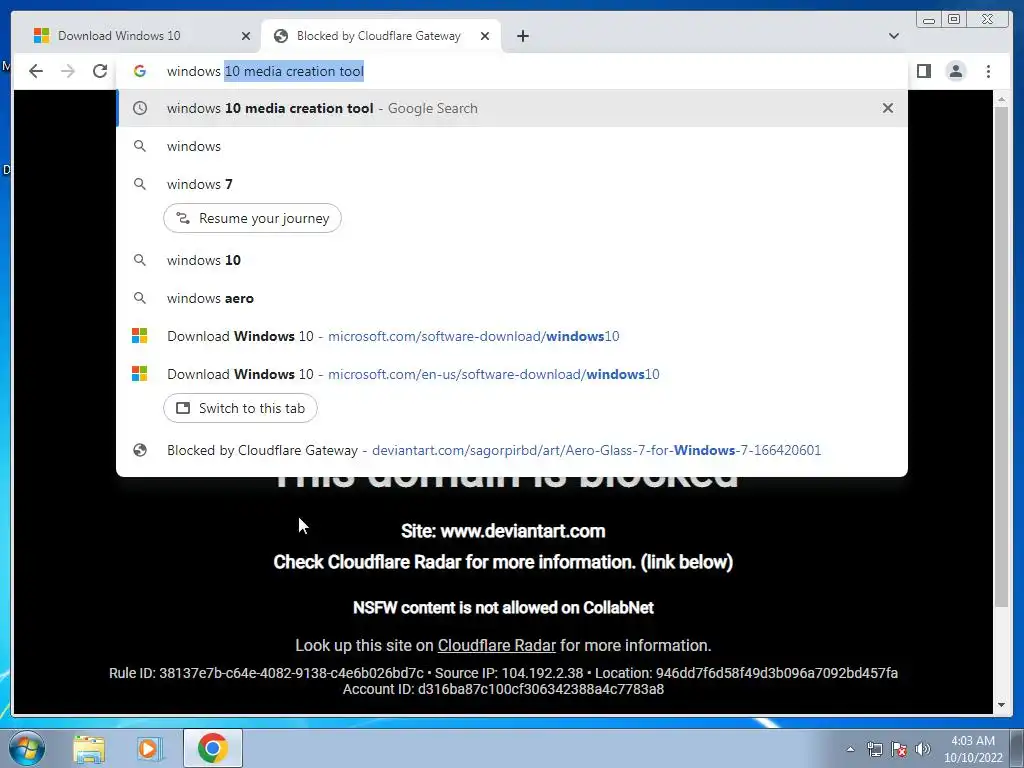Click 'NSFW content is not allowed on CollabNet'
The height and width of the screenshot is (768, 1024).
click(503, 607)
